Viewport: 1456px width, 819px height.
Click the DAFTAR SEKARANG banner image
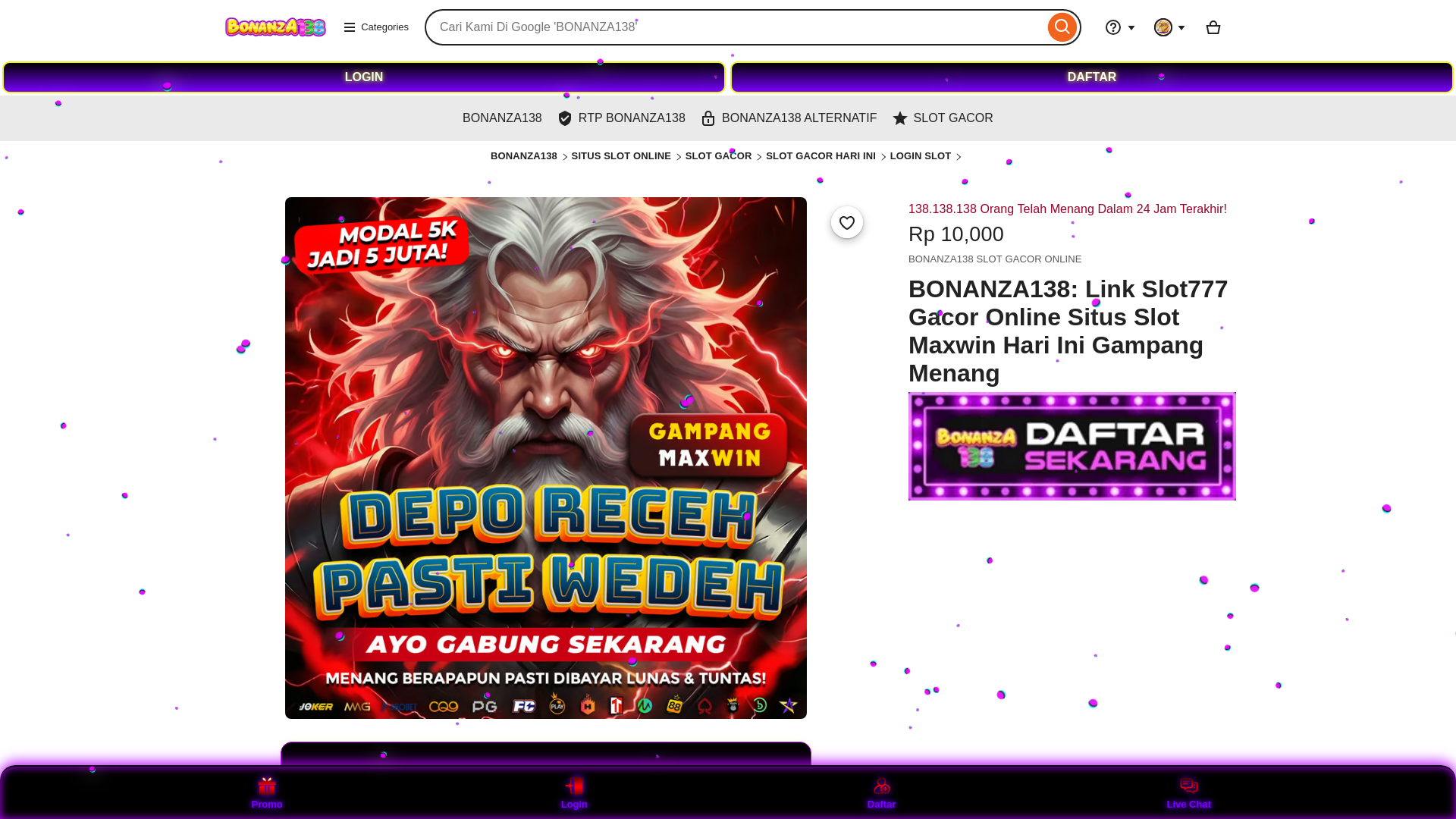point(1072,446)
